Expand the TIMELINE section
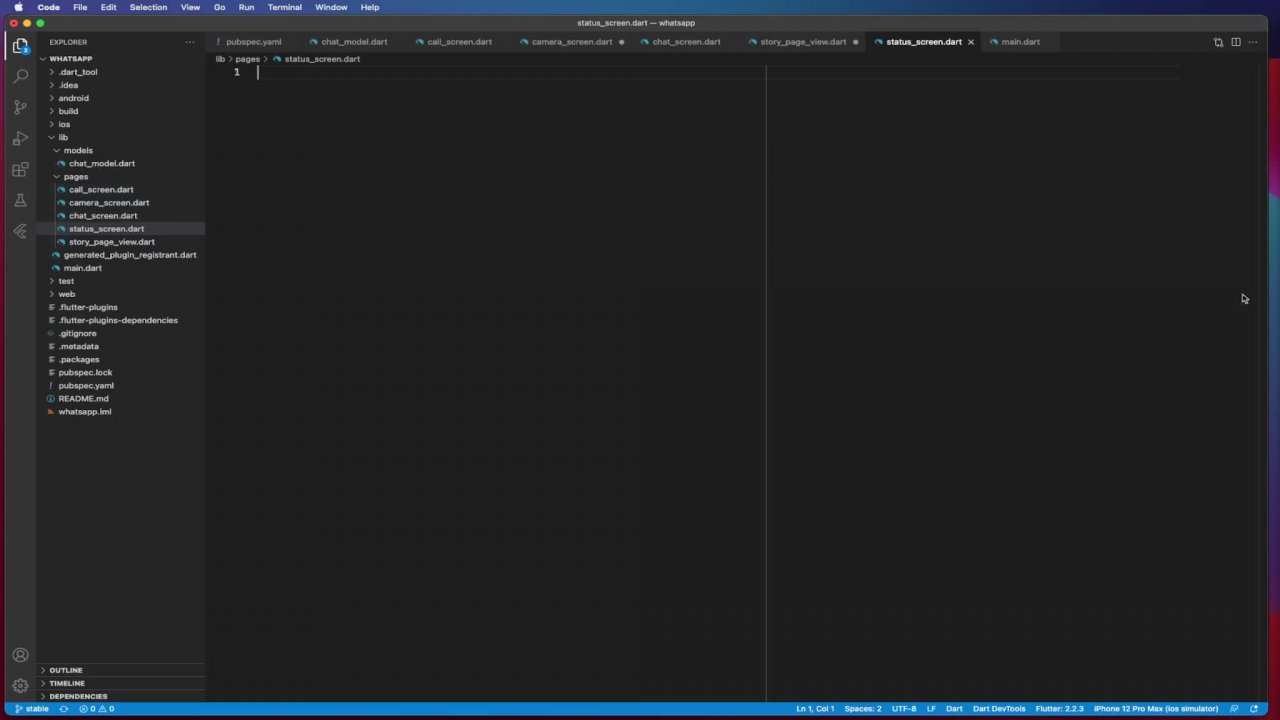 pos(67,683)
